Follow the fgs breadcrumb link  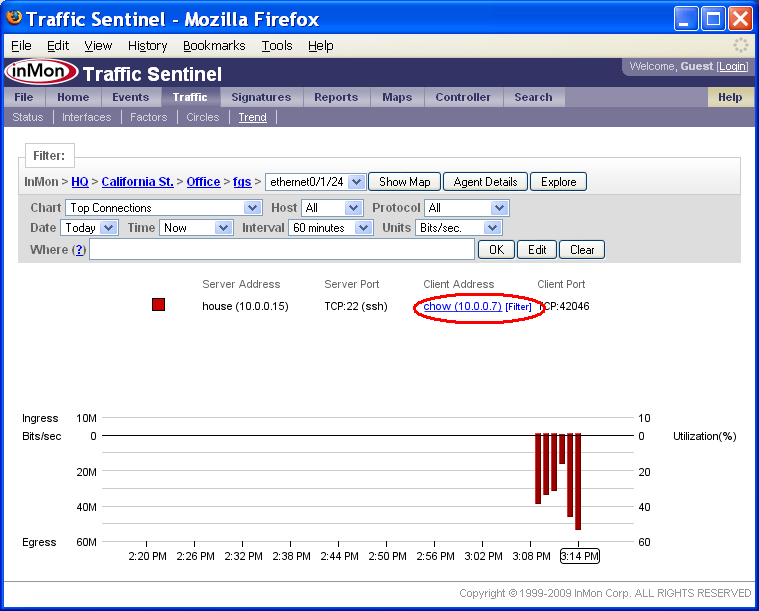[x=242, y=182]
